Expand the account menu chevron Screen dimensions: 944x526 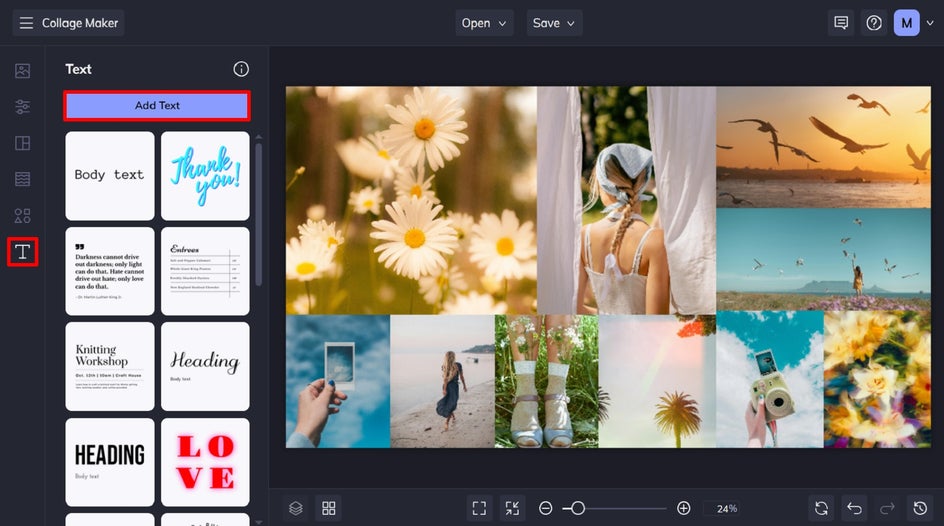pos(930,23)
